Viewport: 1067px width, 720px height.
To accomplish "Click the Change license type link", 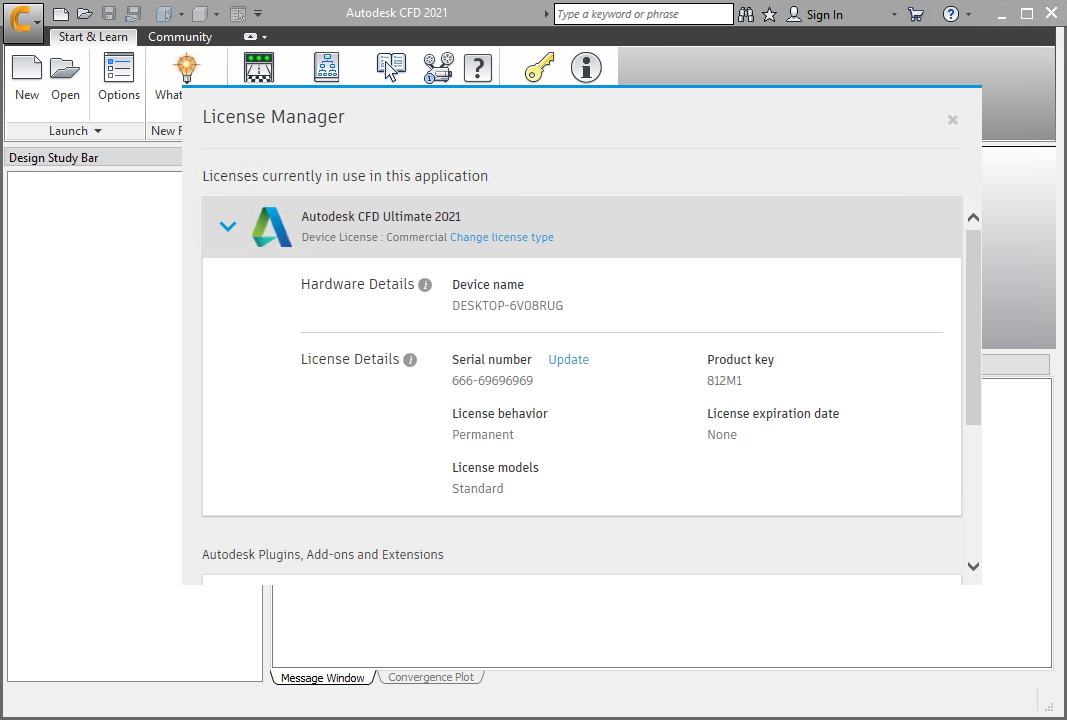I will (501, 237).
